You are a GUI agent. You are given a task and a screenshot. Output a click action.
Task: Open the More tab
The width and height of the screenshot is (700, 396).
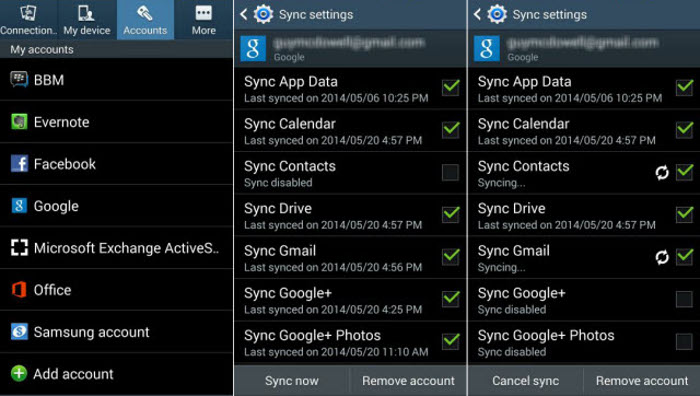(x=204, y=20)
